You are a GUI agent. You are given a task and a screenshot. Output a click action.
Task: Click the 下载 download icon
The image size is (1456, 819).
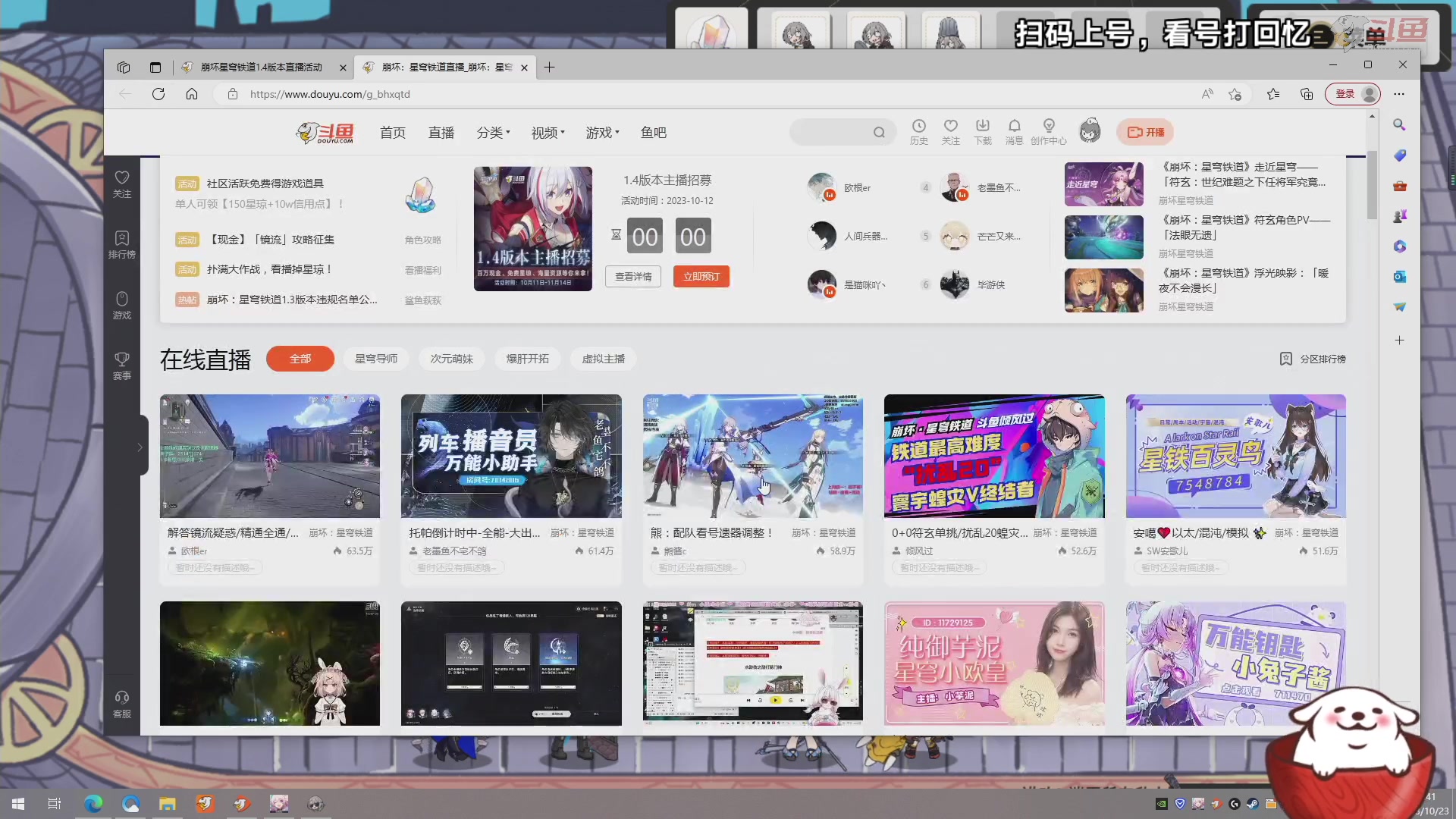983,131
